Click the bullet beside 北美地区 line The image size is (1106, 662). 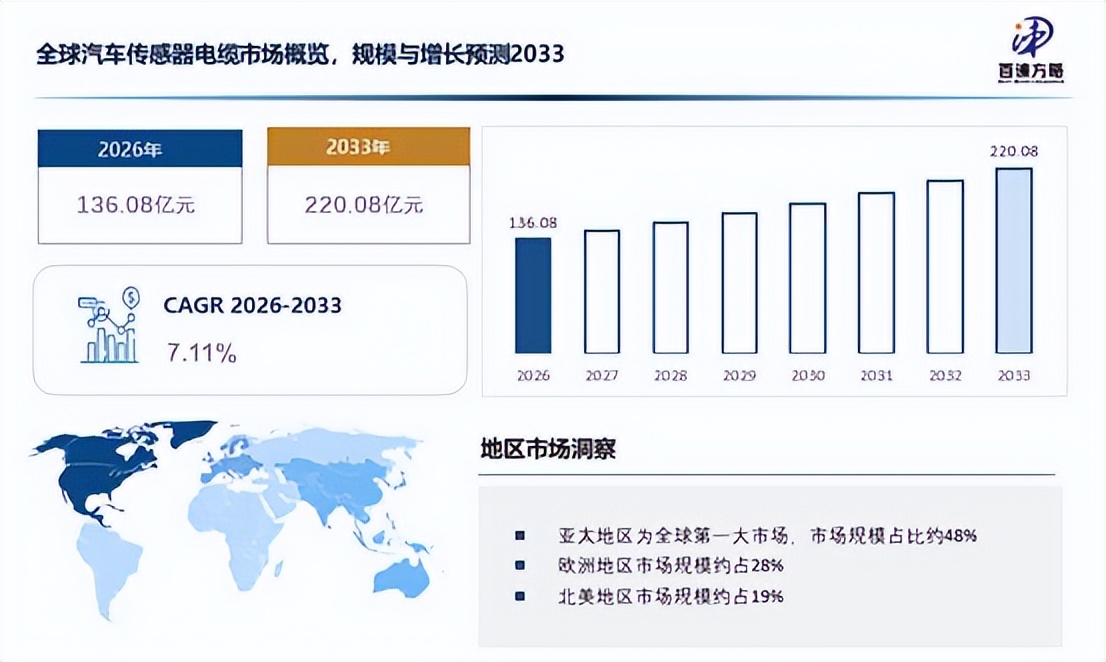(520, 596)
